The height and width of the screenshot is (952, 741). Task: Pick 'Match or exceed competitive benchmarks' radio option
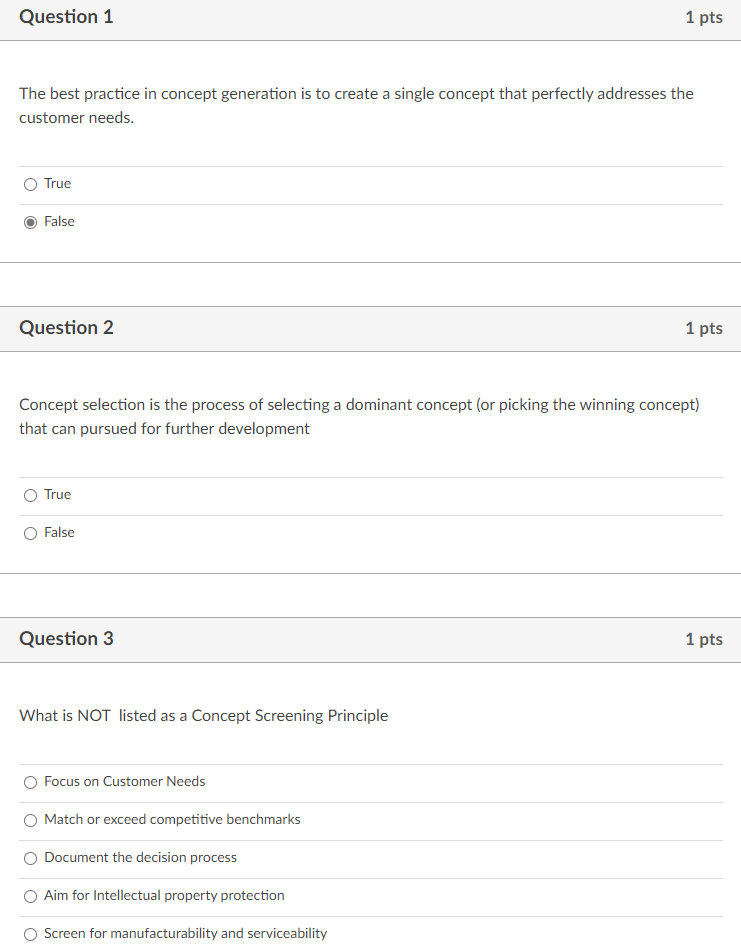coord(31,820)
